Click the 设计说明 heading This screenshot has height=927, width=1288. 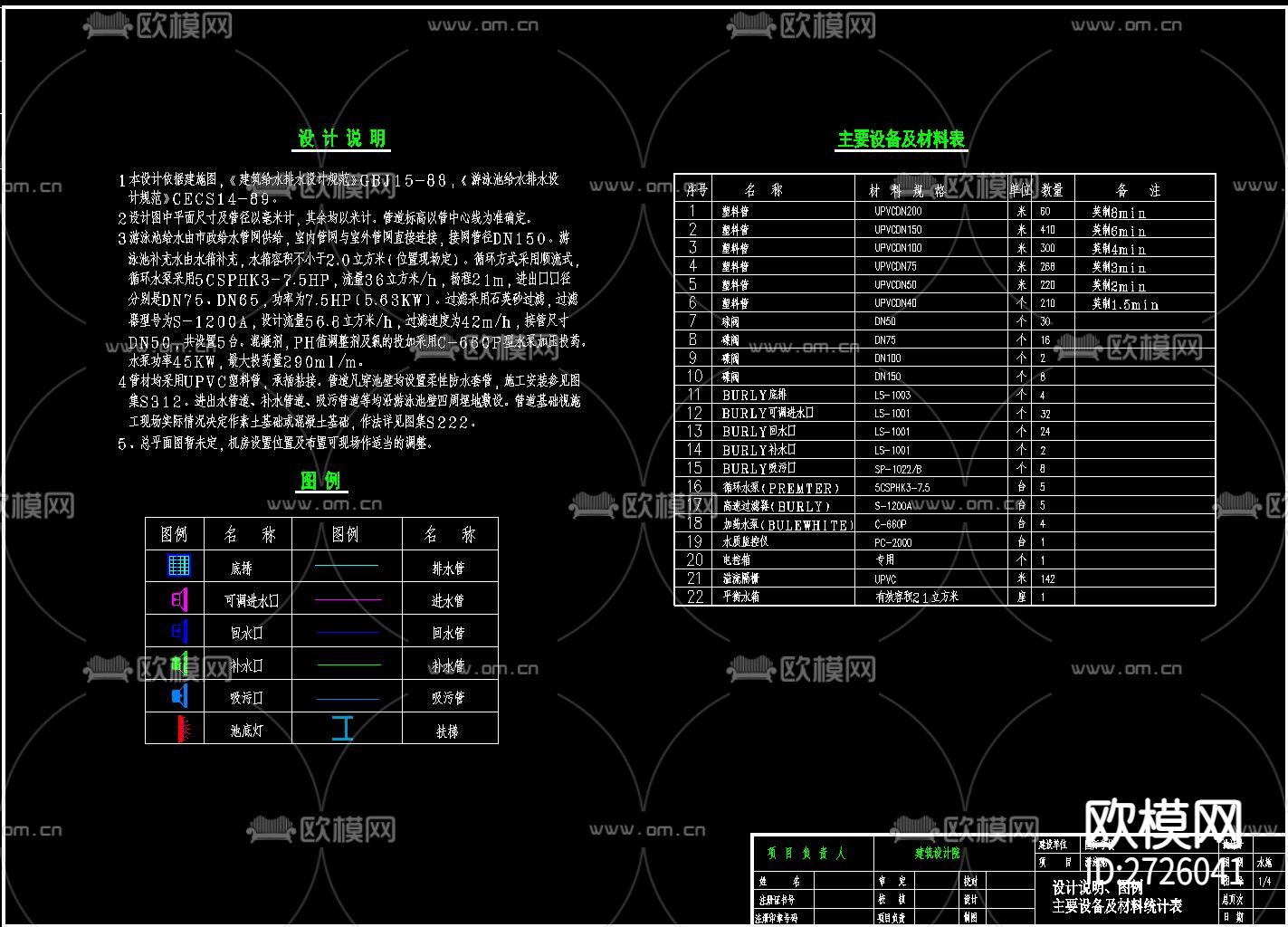[x=342, y=139]
